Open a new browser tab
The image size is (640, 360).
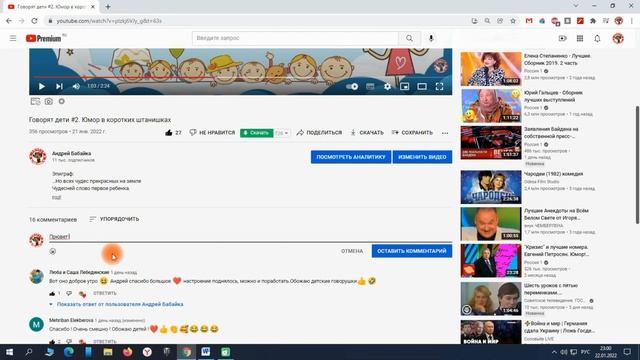tap(108, 7)
